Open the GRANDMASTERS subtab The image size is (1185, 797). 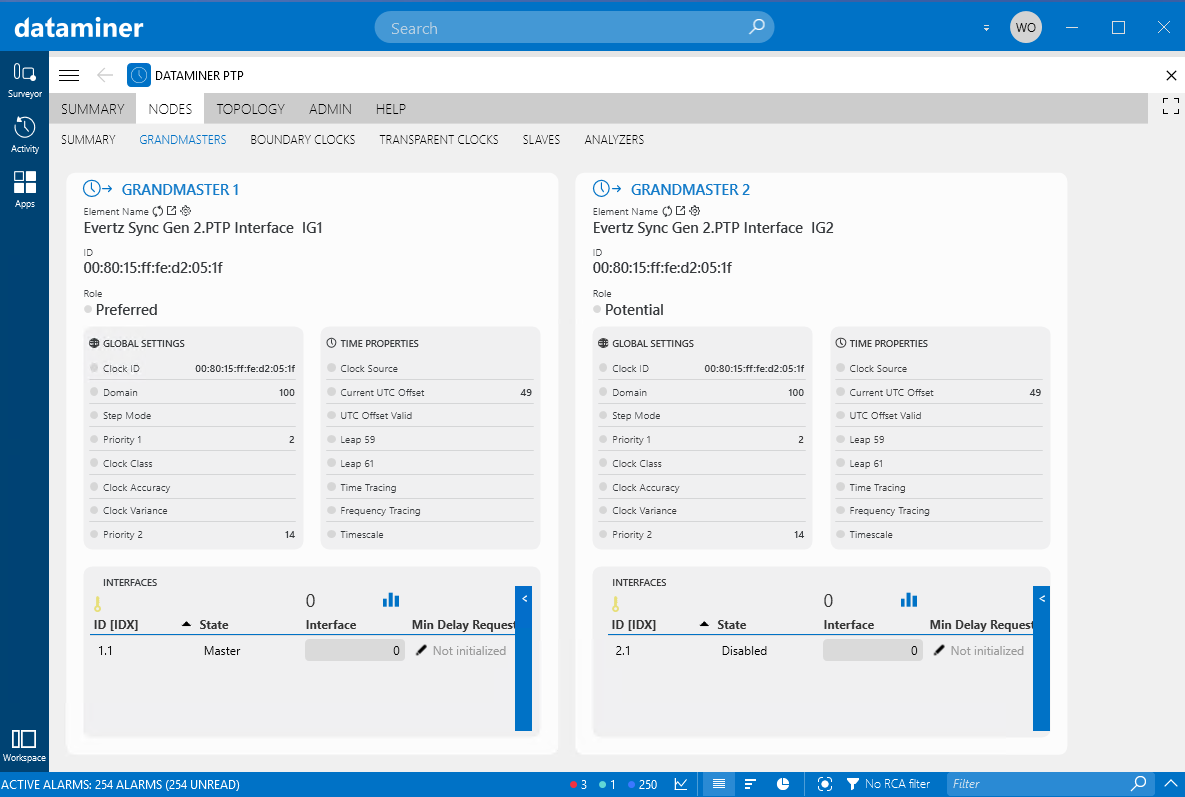(183, 140)
